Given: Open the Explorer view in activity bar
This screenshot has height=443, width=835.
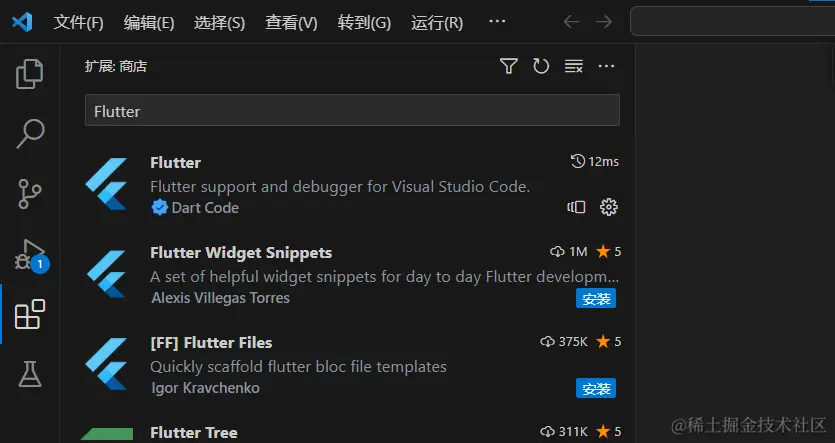Looking at the screenshot, I should point(30,73).
